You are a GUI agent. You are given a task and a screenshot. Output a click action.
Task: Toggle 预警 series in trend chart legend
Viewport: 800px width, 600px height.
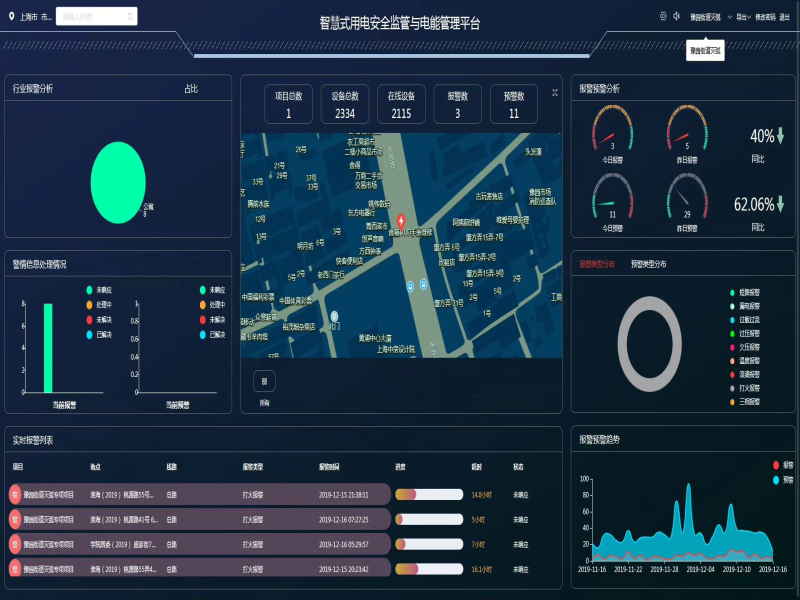pos(781,480)
